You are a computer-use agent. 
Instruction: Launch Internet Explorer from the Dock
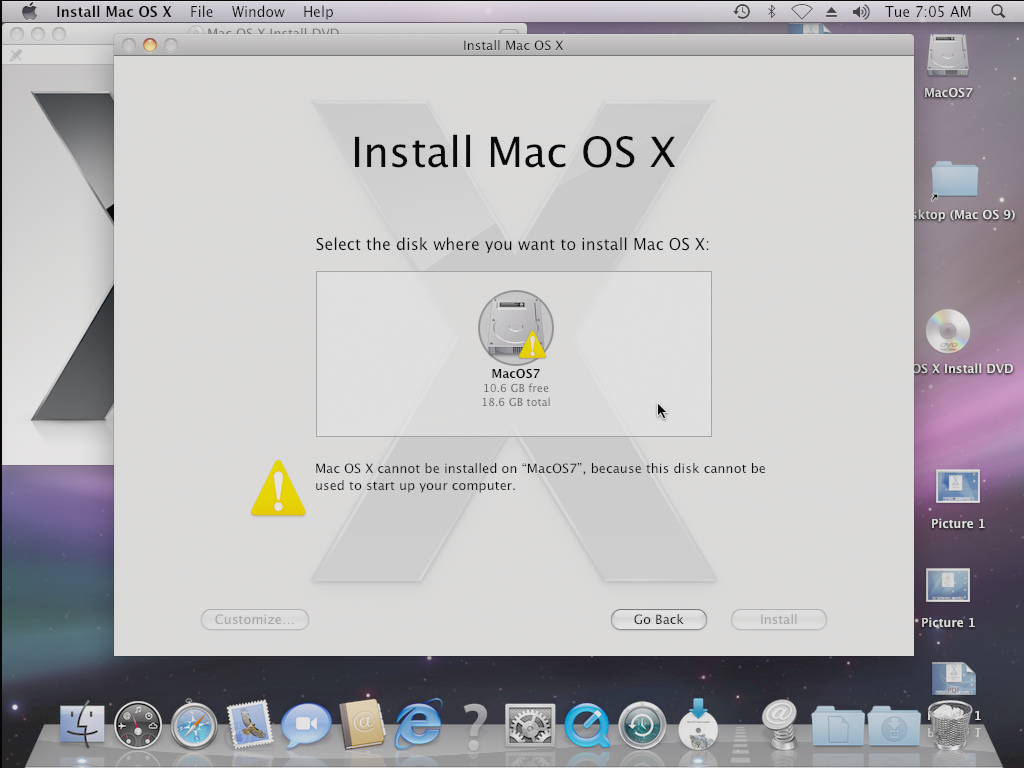click(419, 724)
